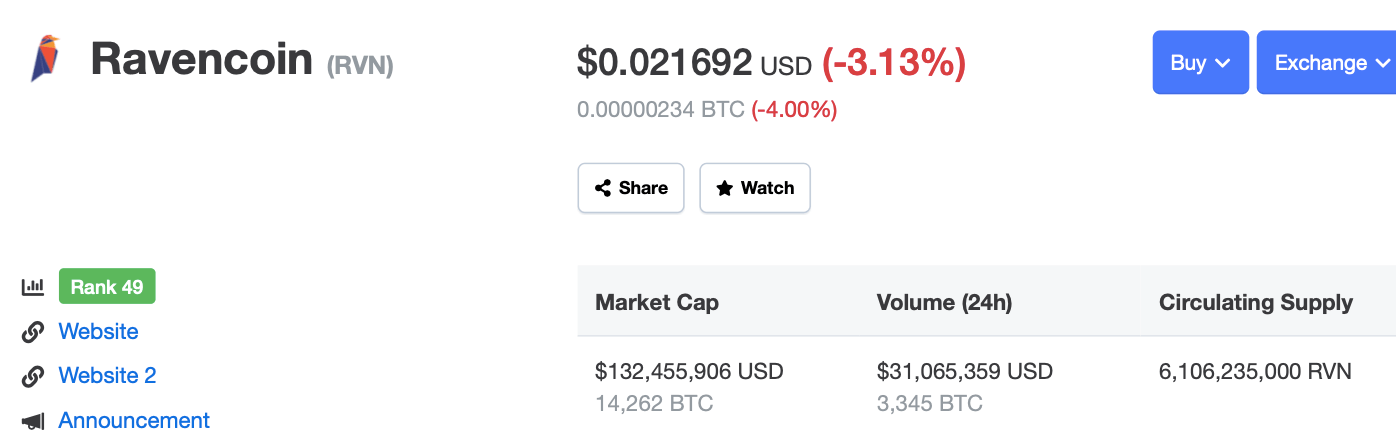
Task: Click the share icon in Share button
Action: (x=603, y=188)
